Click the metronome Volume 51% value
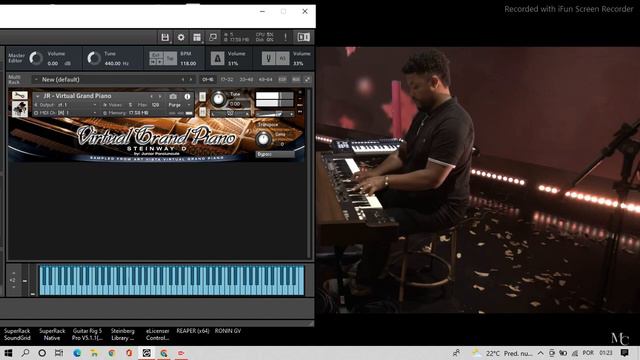Screen dimensions: 640x360 coord(233,64)
